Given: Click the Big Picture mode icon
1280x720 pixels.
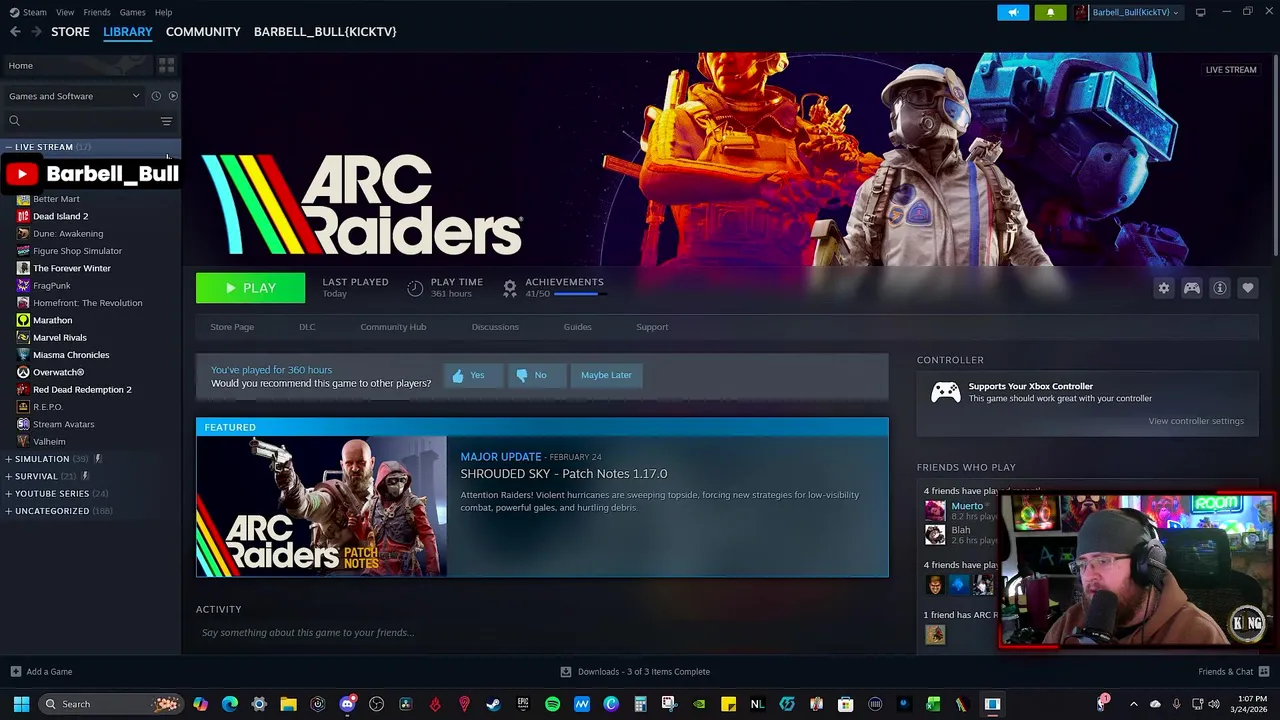Looking at the screenshot, I should coord(1200,12).
